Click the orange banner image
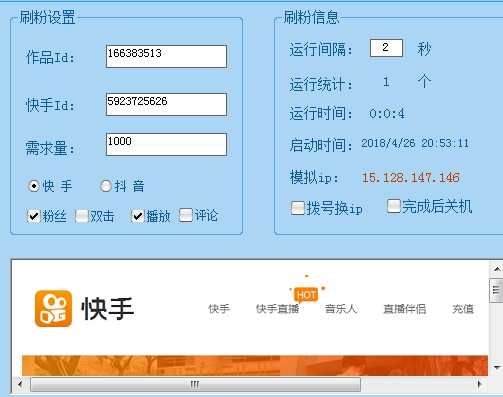 (255, 365)
